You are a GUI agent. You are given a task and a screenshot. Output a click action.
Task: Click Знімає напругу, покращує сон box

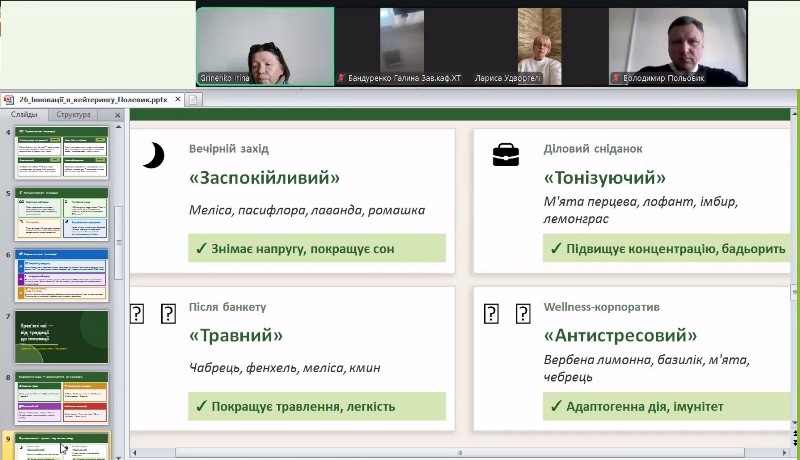click(x=317, y=248)
